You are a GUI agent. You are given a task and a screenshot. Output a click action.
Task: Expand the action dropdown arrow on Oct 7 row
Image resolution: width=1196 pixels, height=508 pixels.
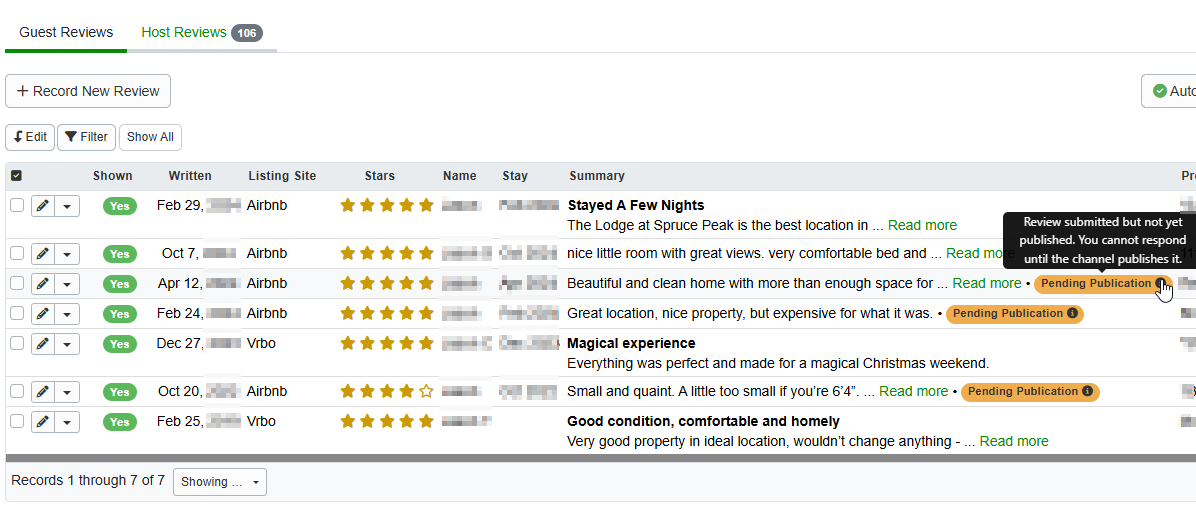tap(67, 254)
